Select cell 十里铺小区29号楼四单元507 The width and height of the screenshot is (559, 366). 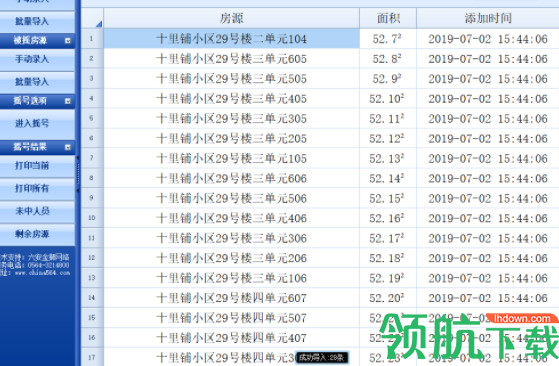(x=231, y=318)
